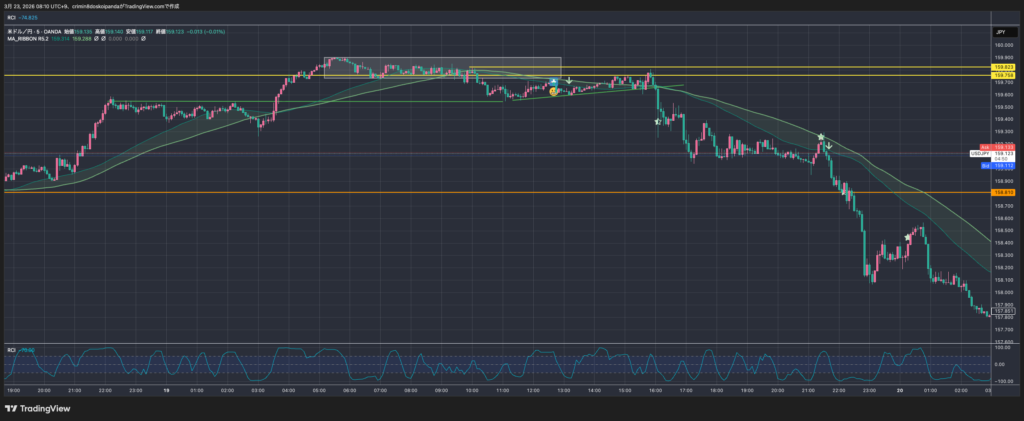Click the star marker on the 16:00 drop candle
1024x421 pixels.
click(x=657, y=121)
